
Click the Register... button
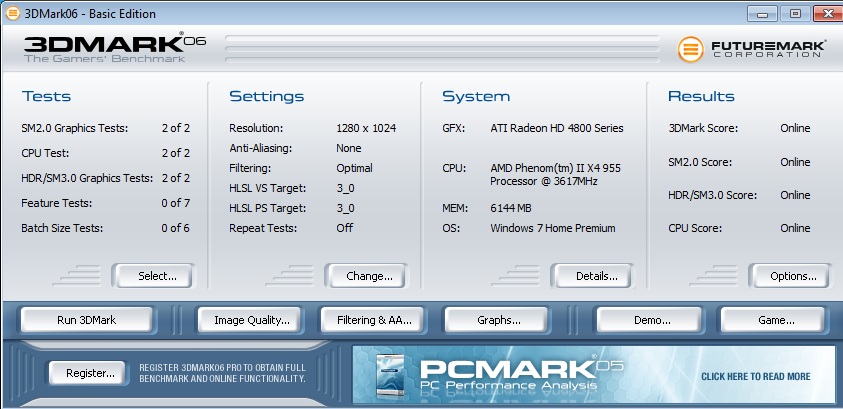point(89,373)
